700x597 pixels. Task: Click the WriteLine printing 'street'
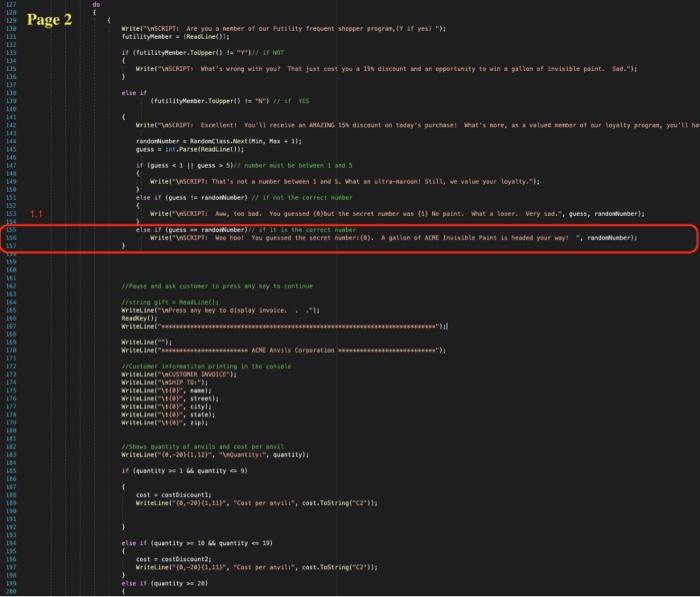pos(170,398)
